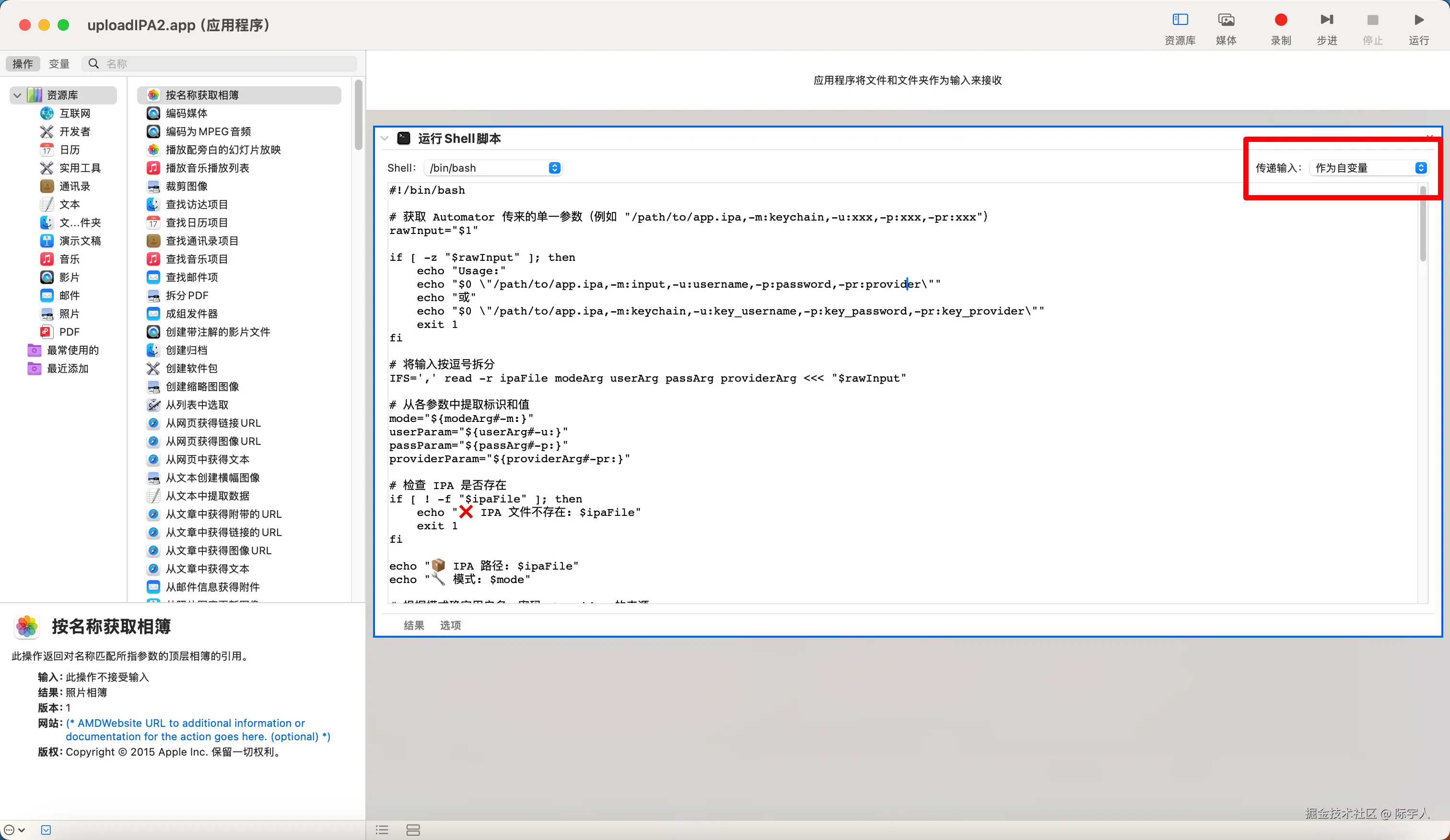Click the Record button in toolbar

click(1280, 21)
